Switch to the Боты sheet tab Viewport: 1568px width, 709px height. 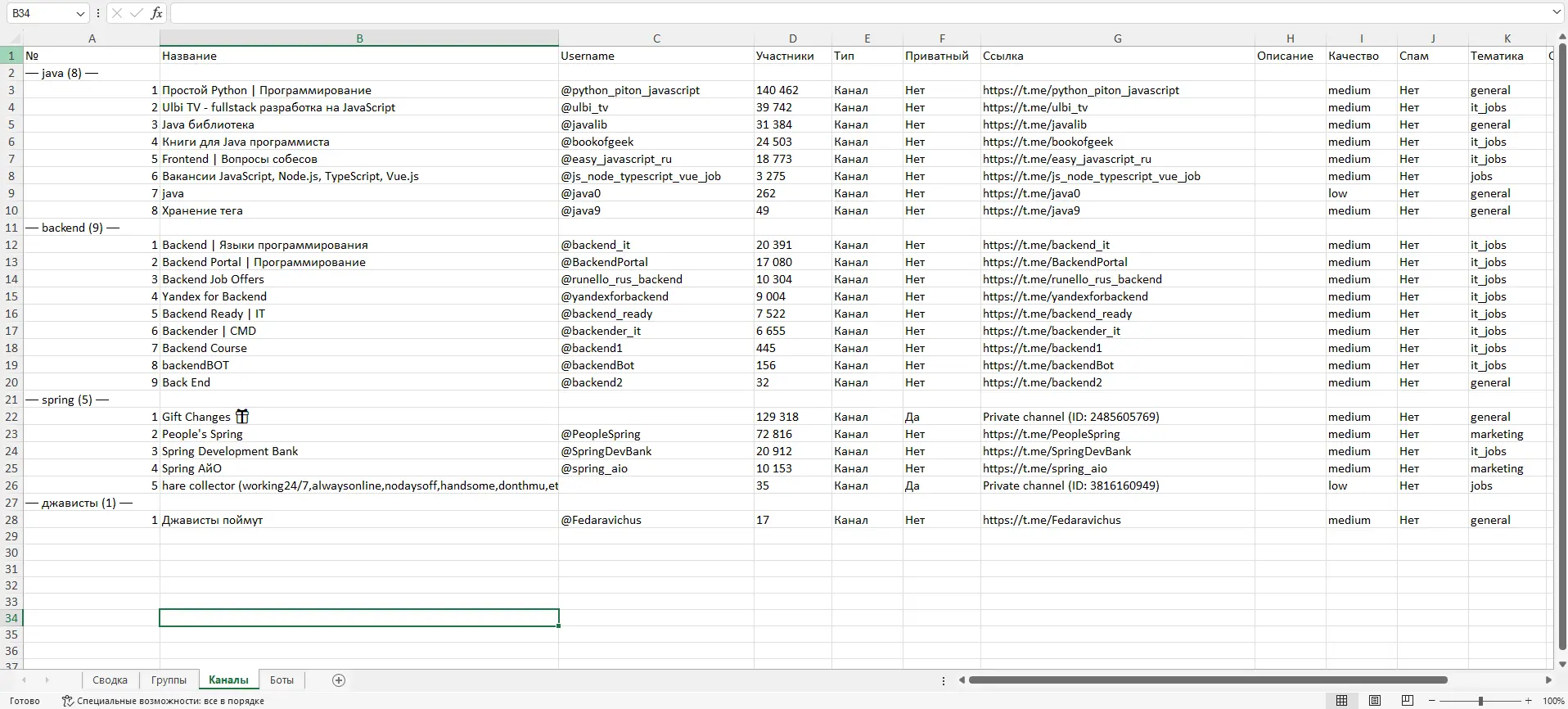(x=282, y=680)
